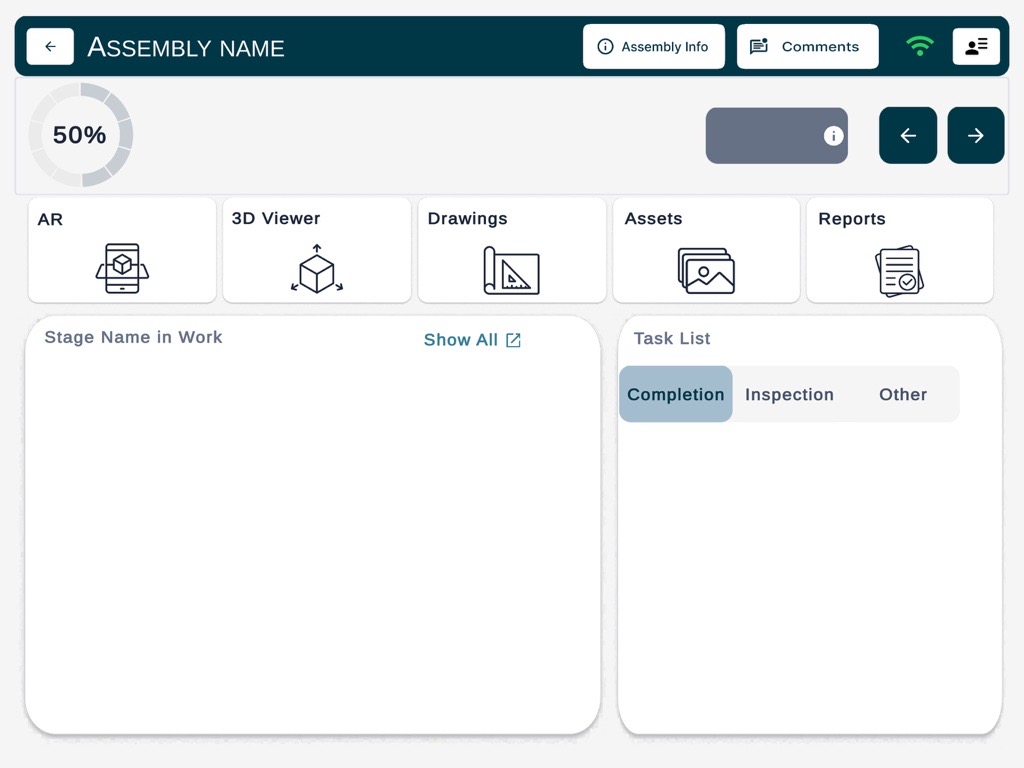The height and width of the screenshot is (768, 1024).
Task: Click the info icon in gray field
Action: (833, 136)
